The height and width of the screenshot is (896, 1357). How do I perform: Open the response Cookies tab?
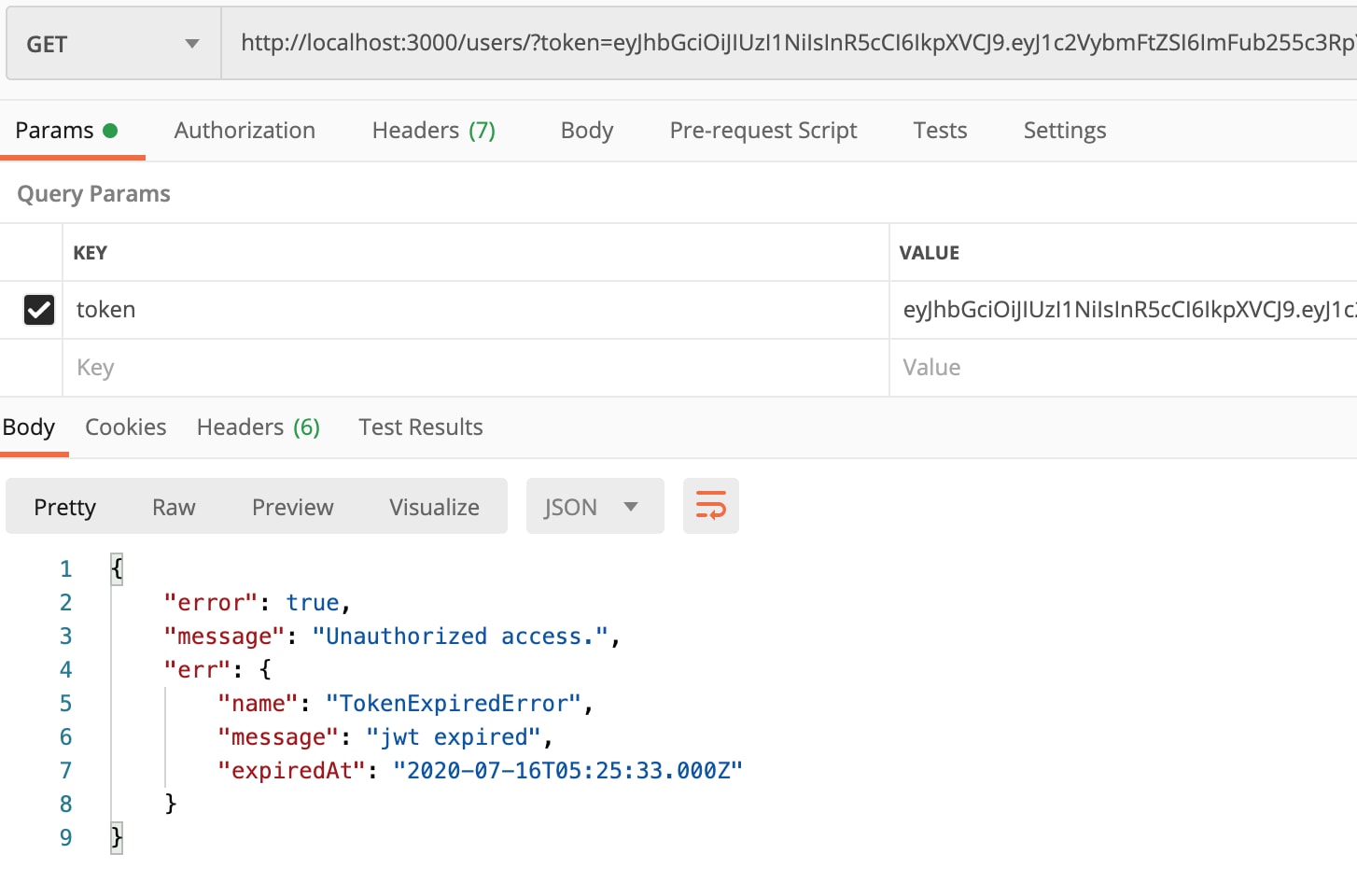126,427
